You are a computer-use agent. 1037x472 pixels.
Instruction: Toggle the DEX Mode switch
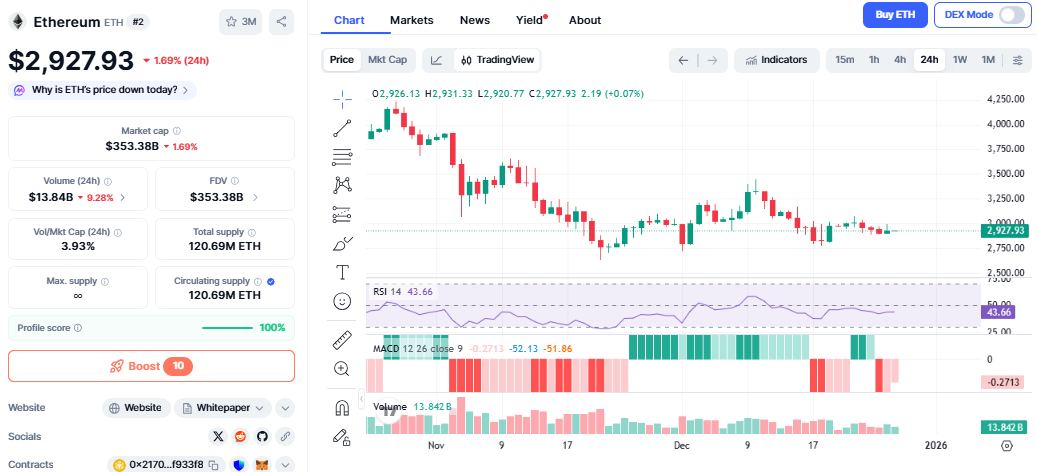1011,15
